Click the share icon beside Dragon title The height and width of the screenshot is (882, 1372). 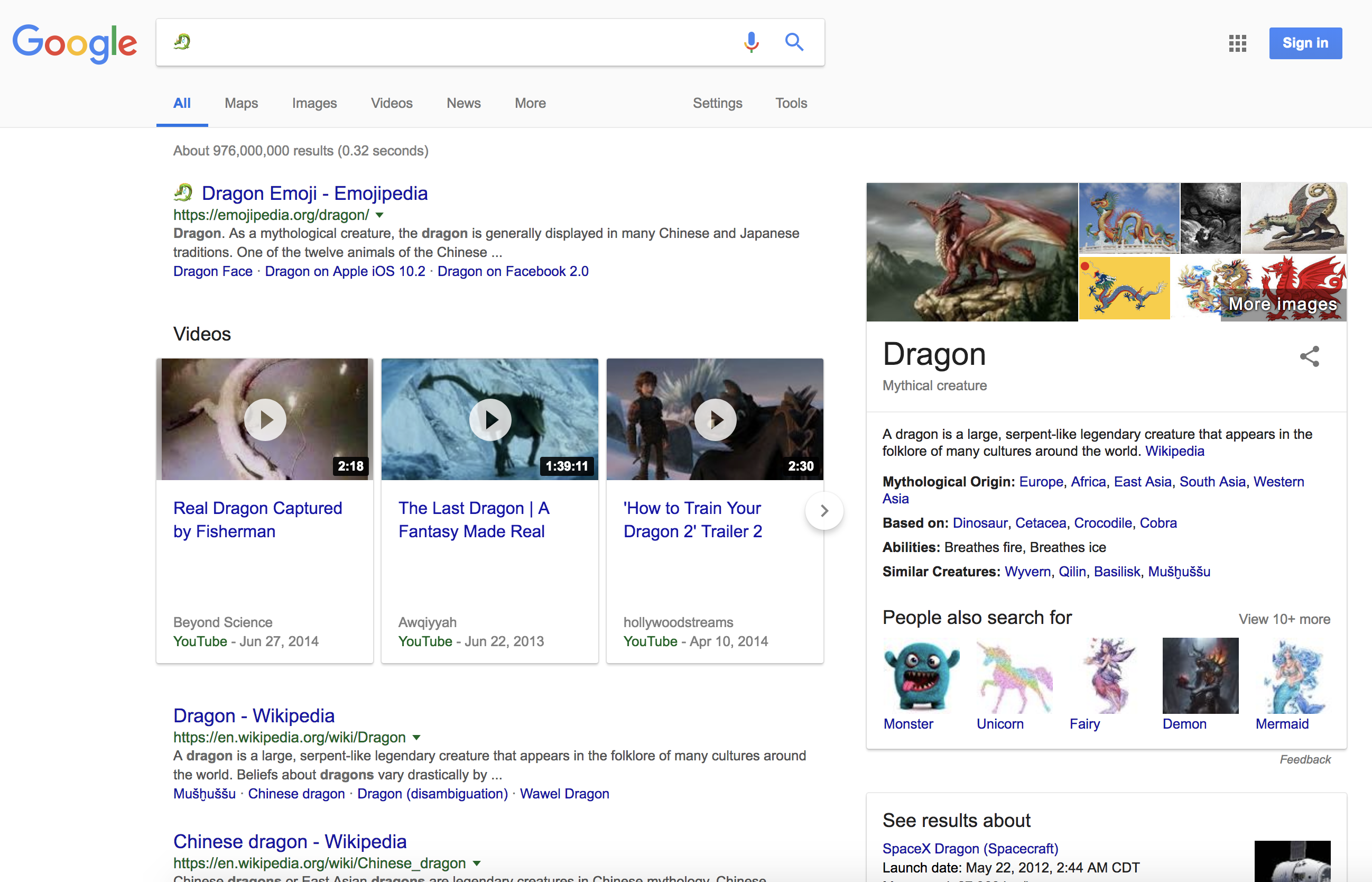point(1309,356)
